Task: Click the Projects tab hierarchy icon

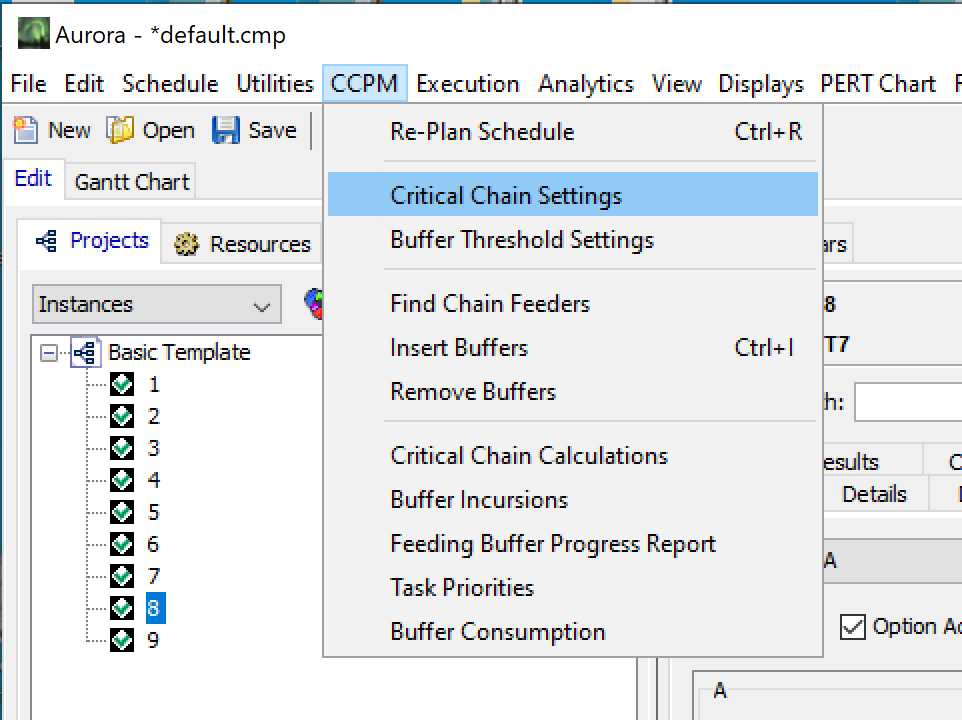Action: tap(46, 241)
